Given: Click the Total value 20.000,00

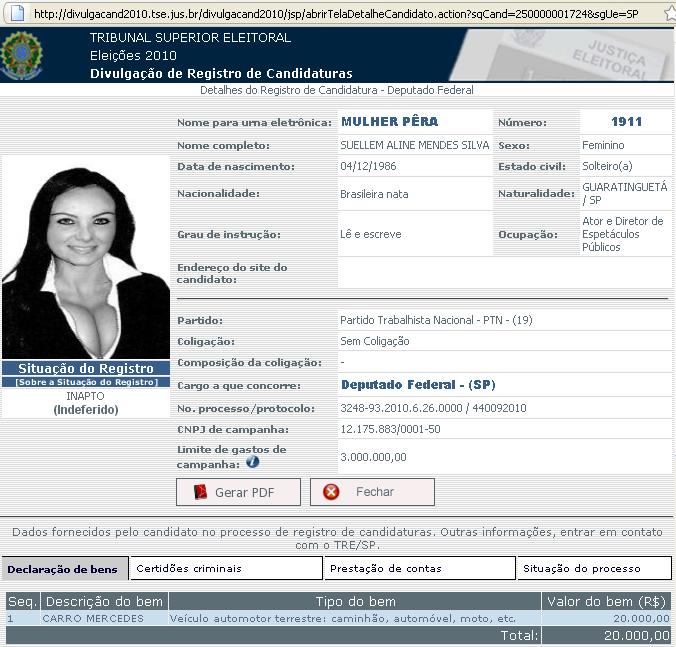Looking at the screenshot, I should (x=637, y=635).
